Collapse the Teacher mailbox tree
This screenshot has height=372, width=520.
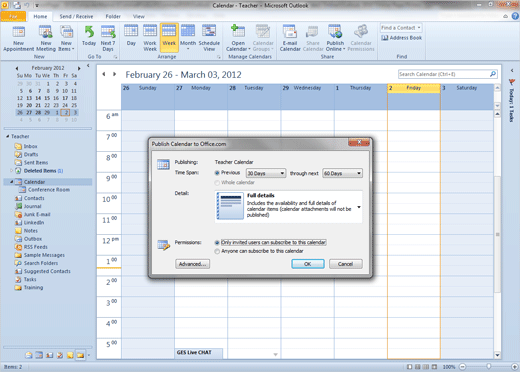coord(8,136)
